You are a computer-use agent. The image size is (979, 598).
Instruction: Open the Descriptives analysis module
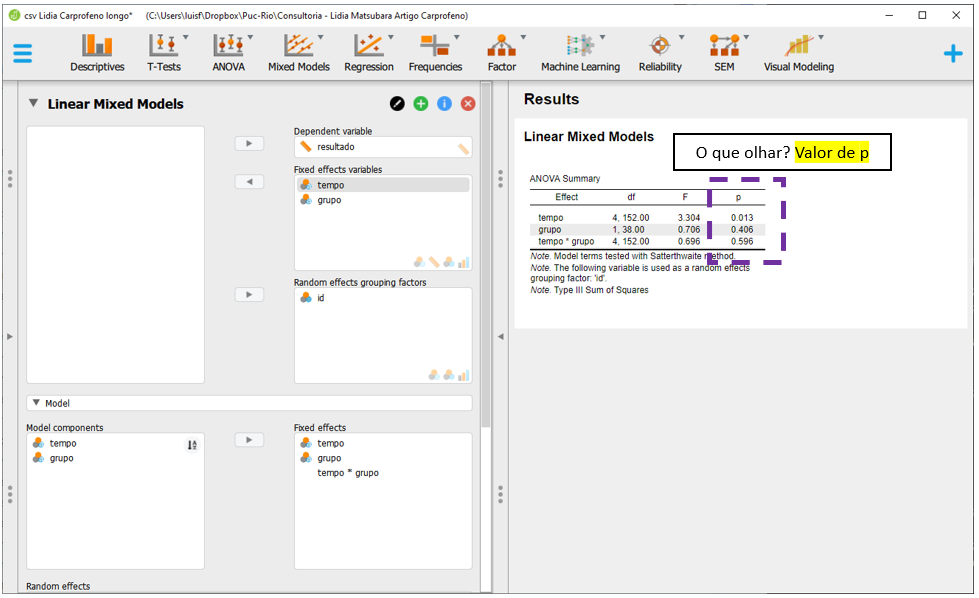97,53
